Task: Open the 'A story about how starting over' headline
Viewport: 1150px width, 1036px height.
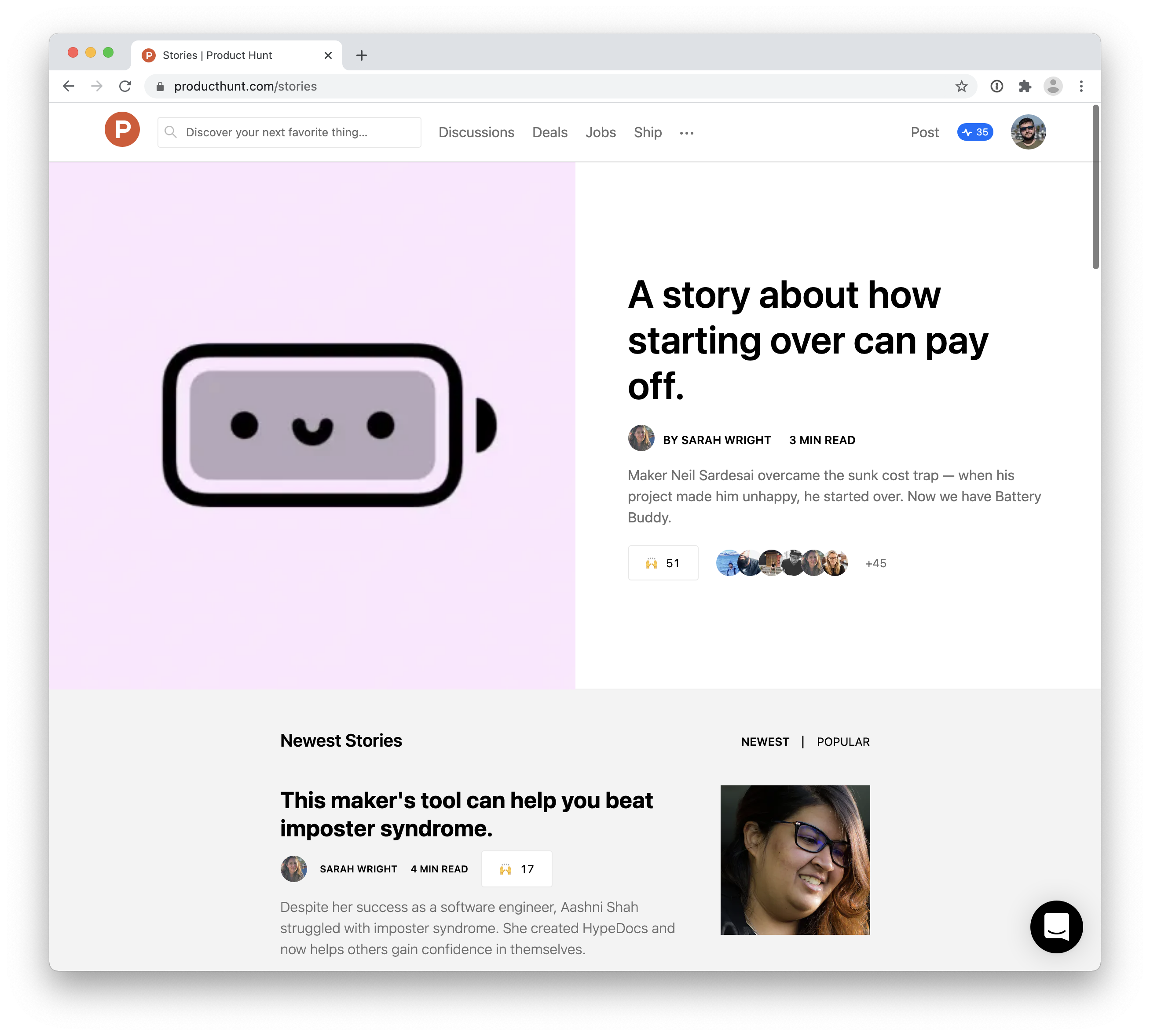Action: coord(807,340)
